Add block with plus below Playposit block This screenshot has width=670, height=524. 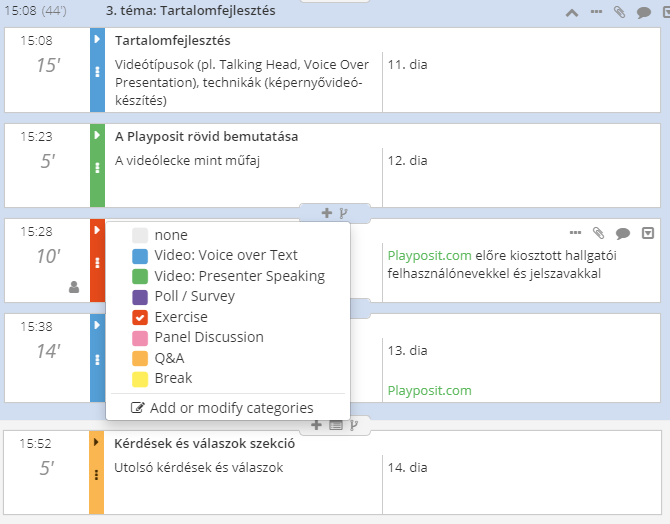(x=326, y=213)
